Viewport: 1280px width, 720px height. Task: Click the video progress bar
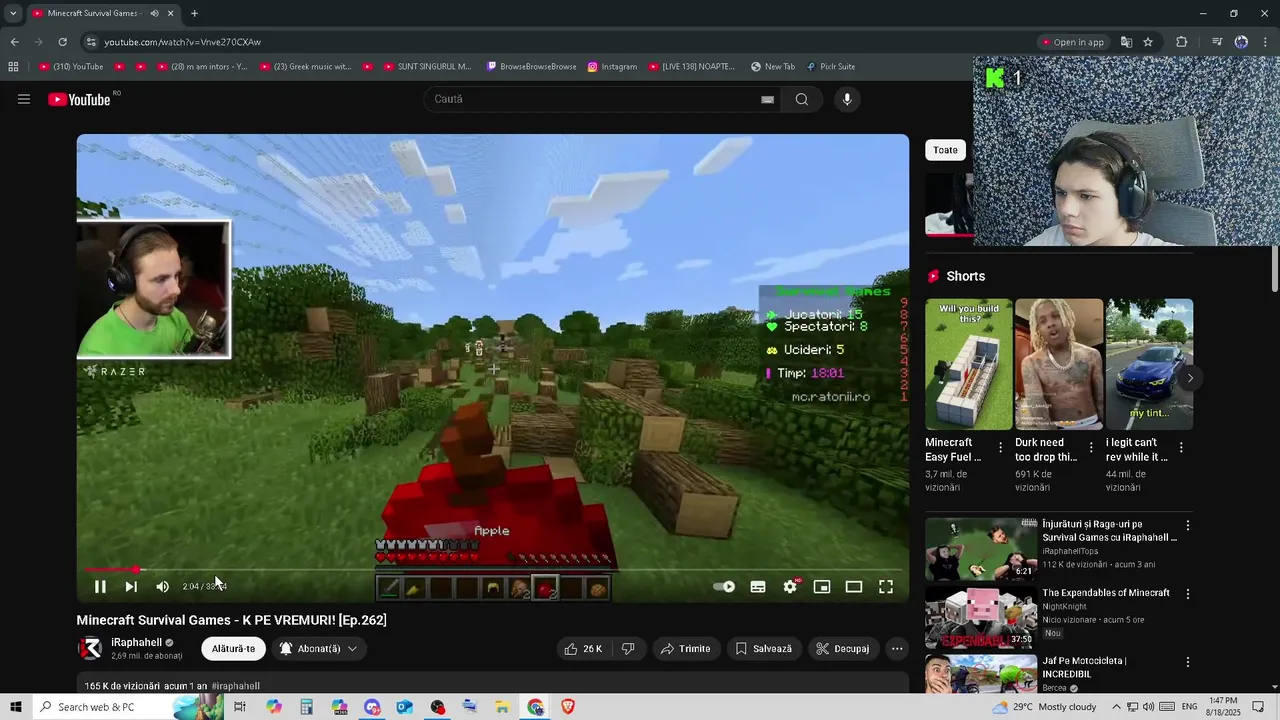point(493,569)
